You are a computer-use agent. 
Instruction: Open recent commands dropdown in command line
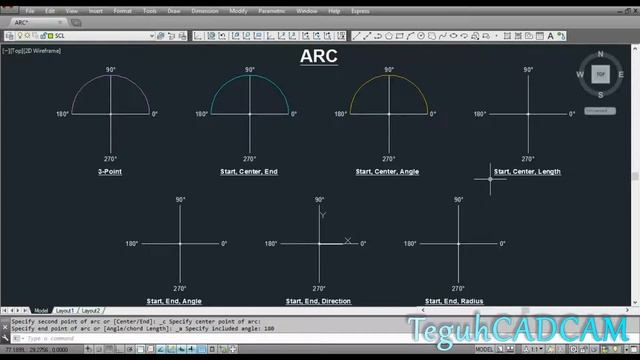(18, 338)
